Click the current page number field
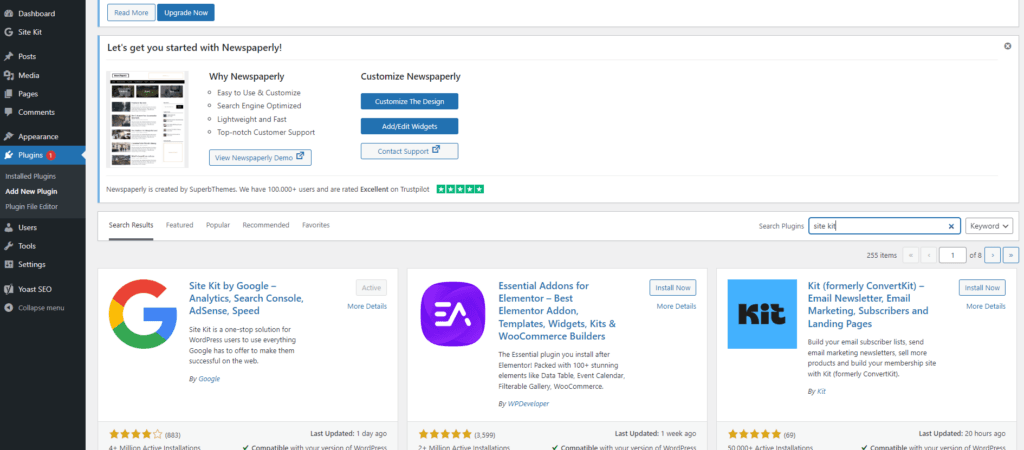This screenshot has width=1024, height=450. click(953, 255)
